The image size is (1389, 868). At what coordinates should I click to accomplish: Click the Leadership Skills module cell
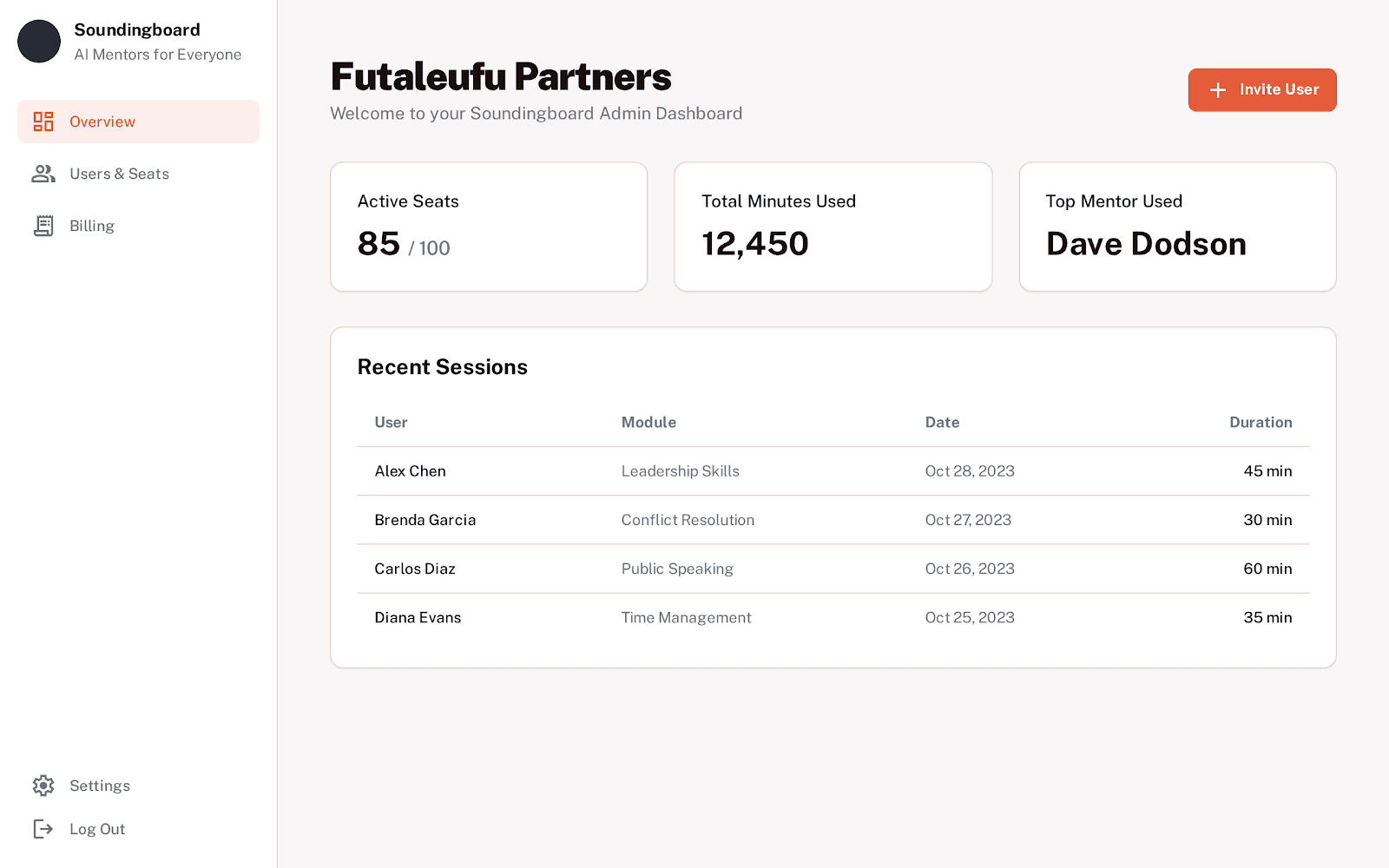[681, 471]
